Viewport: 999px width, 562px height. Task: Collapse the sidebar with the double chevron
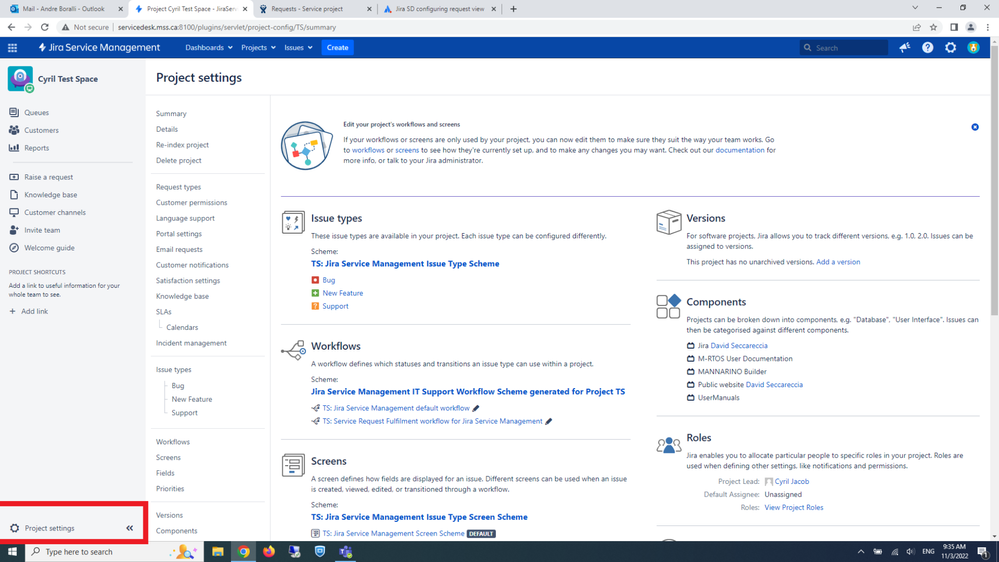(x=130, y=528)
